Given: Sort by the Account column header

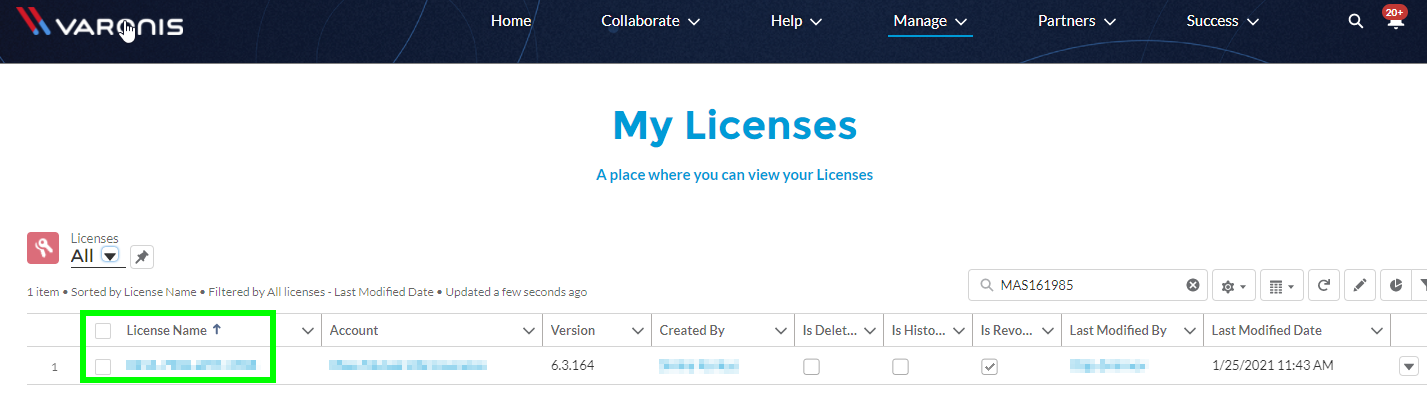Looking at the screenshot, I should click(354, 330).
